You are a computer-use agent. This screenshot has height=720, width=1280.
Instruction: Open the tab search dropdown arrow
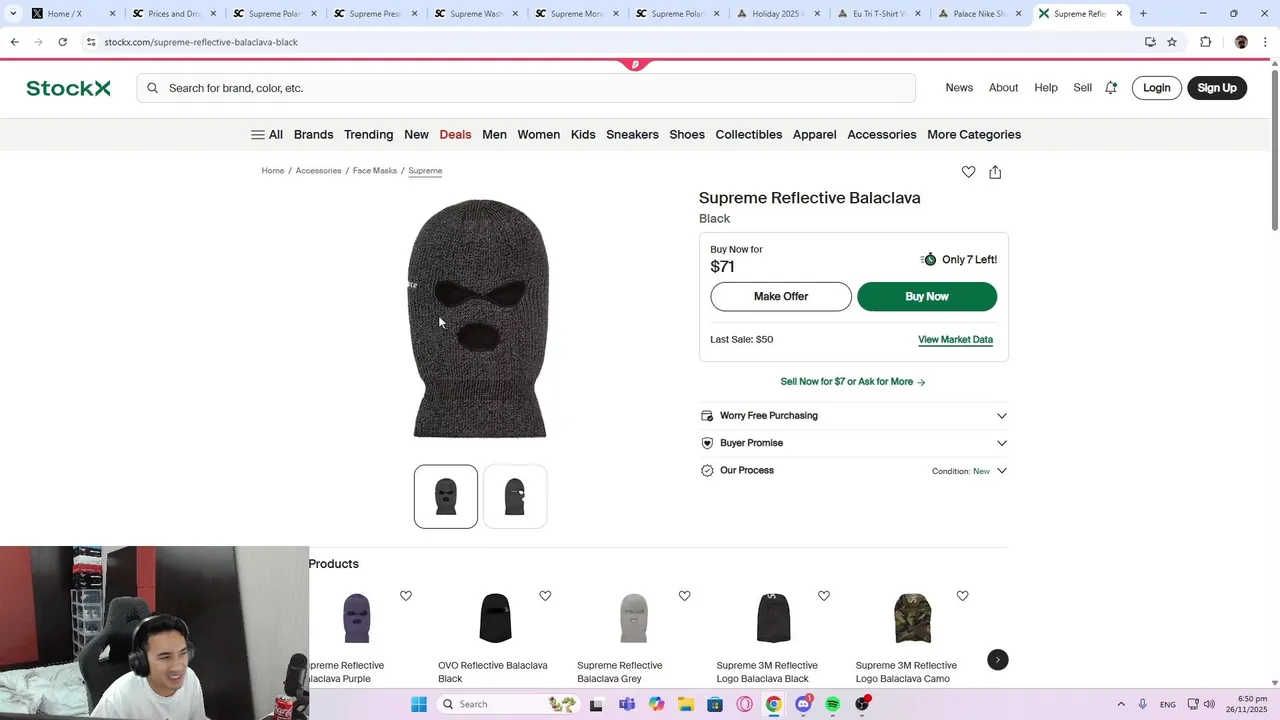click(x=13, y=14)
